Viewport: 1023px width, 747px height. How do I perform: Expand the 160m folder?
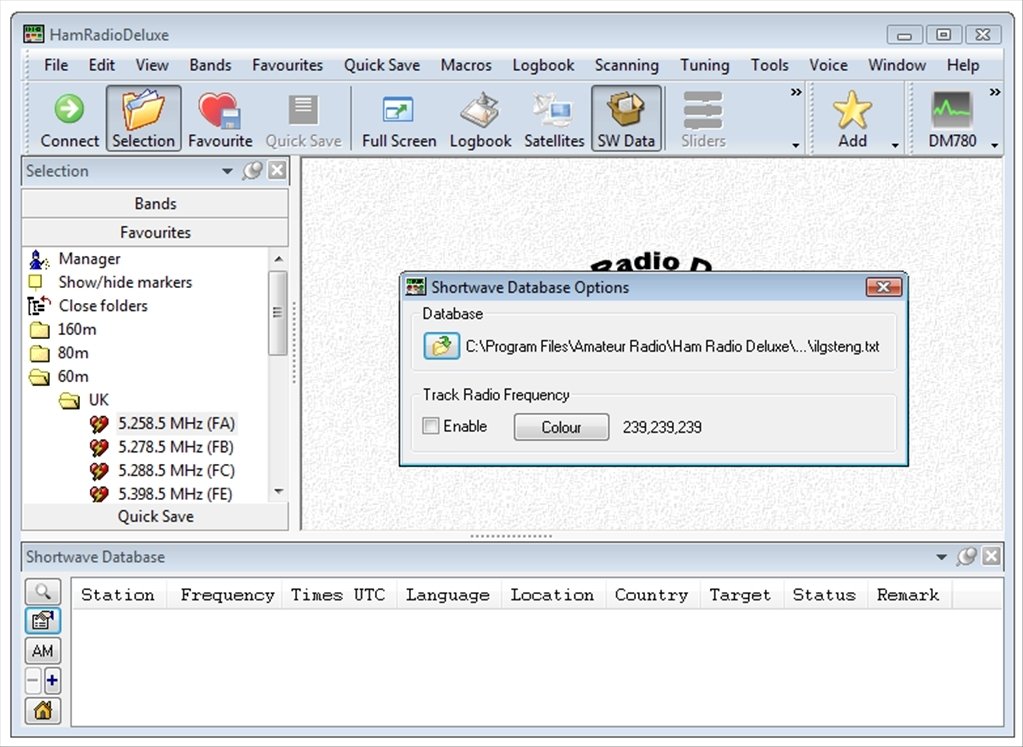click(x=40, y=329)
